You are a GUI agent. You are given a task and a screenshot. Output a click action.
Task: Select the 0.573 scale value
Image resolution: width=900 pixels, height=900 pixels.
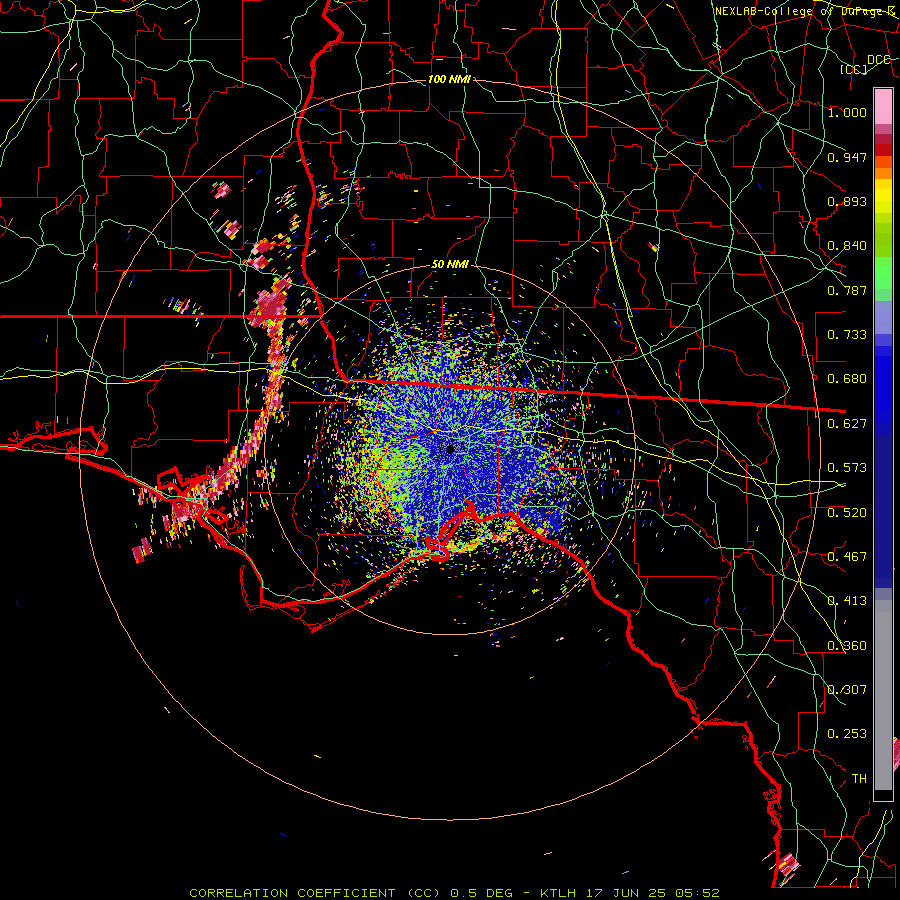(x=847, y=468)
